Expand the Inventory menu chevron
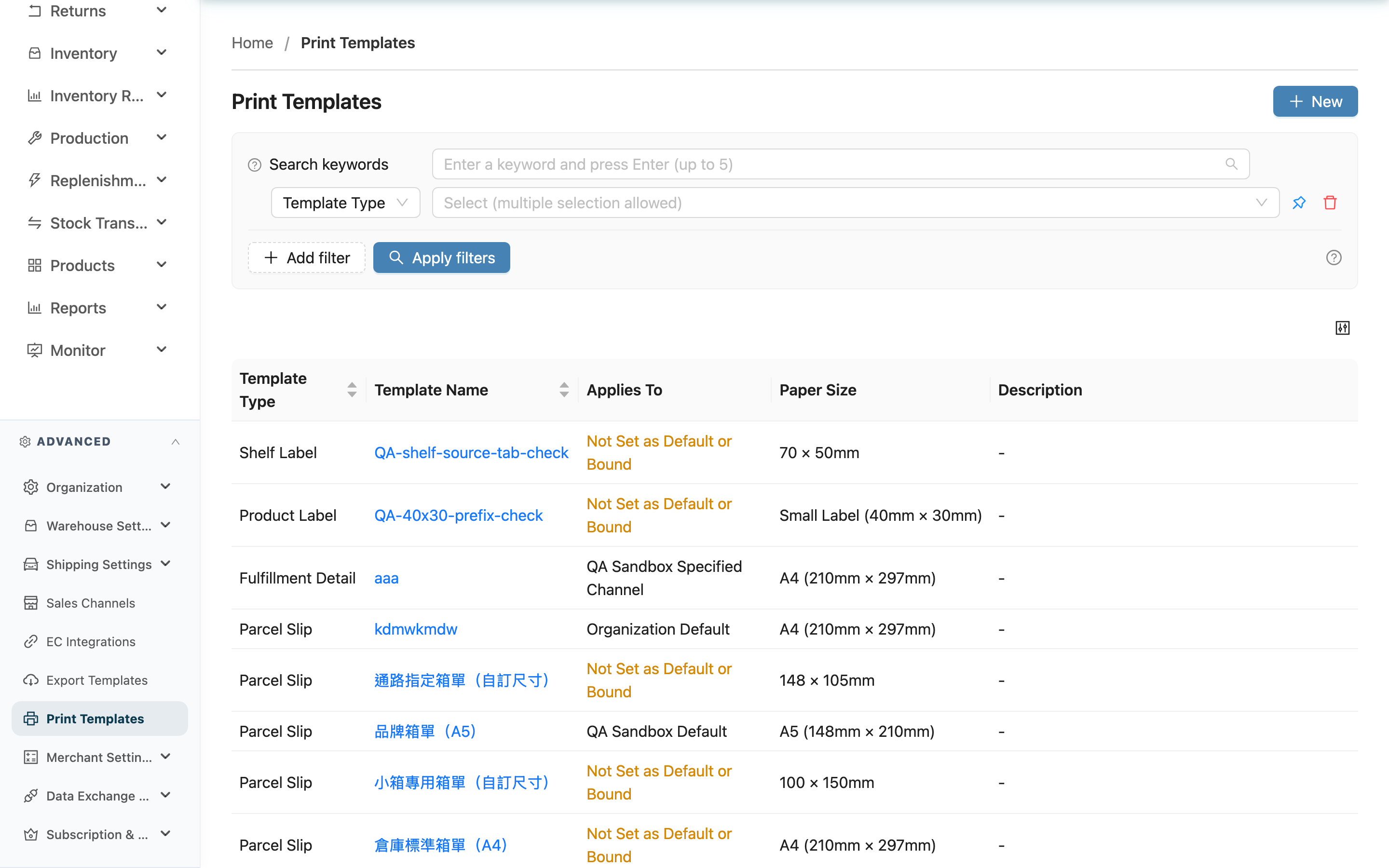The height and width of the screenshot is (868, 1389). (x=162, y=53)
